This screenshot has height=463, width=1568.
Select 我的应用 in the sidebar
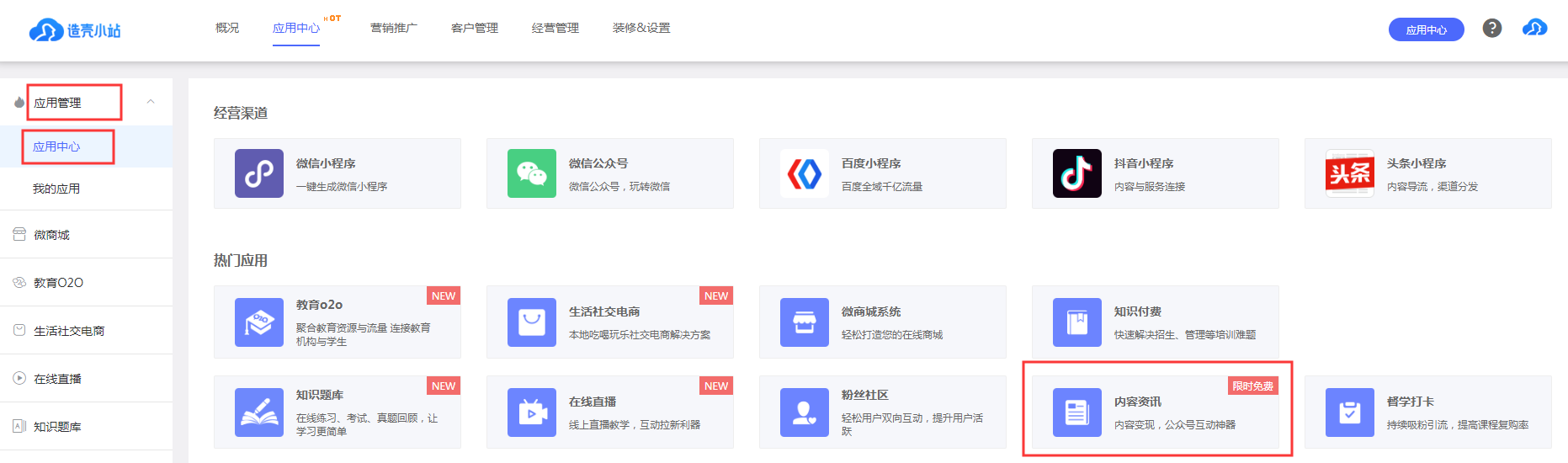(x=56, y=189)
